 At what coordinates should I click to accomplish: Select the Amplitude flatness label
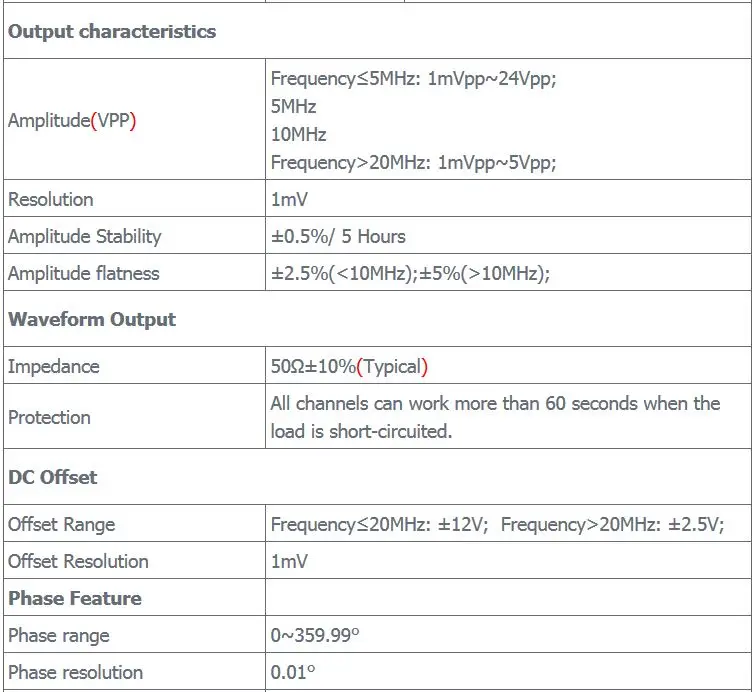83,273
